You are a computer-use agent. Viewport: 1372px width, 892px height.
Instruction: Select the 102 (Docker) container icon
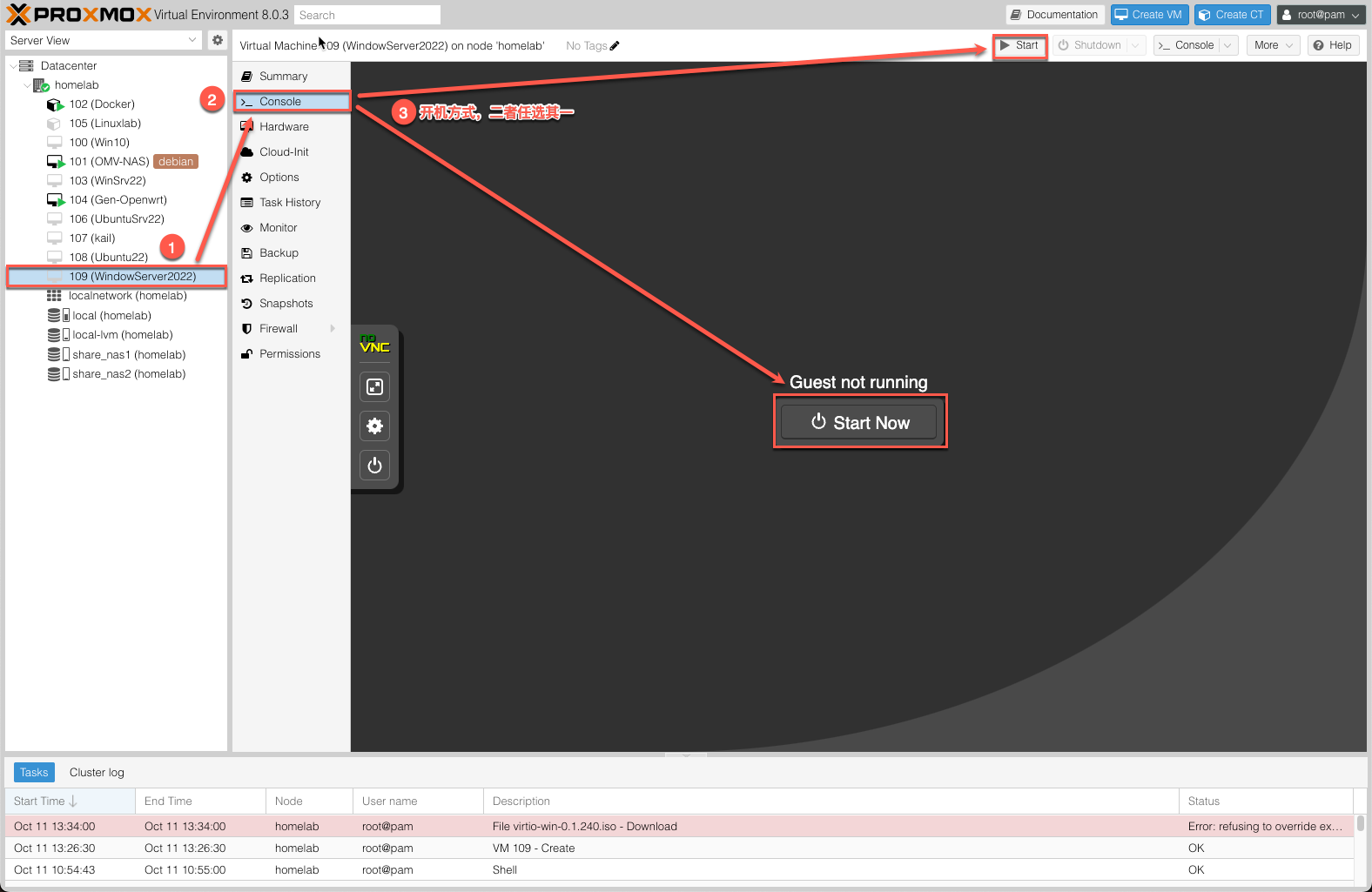coord(55,104)
